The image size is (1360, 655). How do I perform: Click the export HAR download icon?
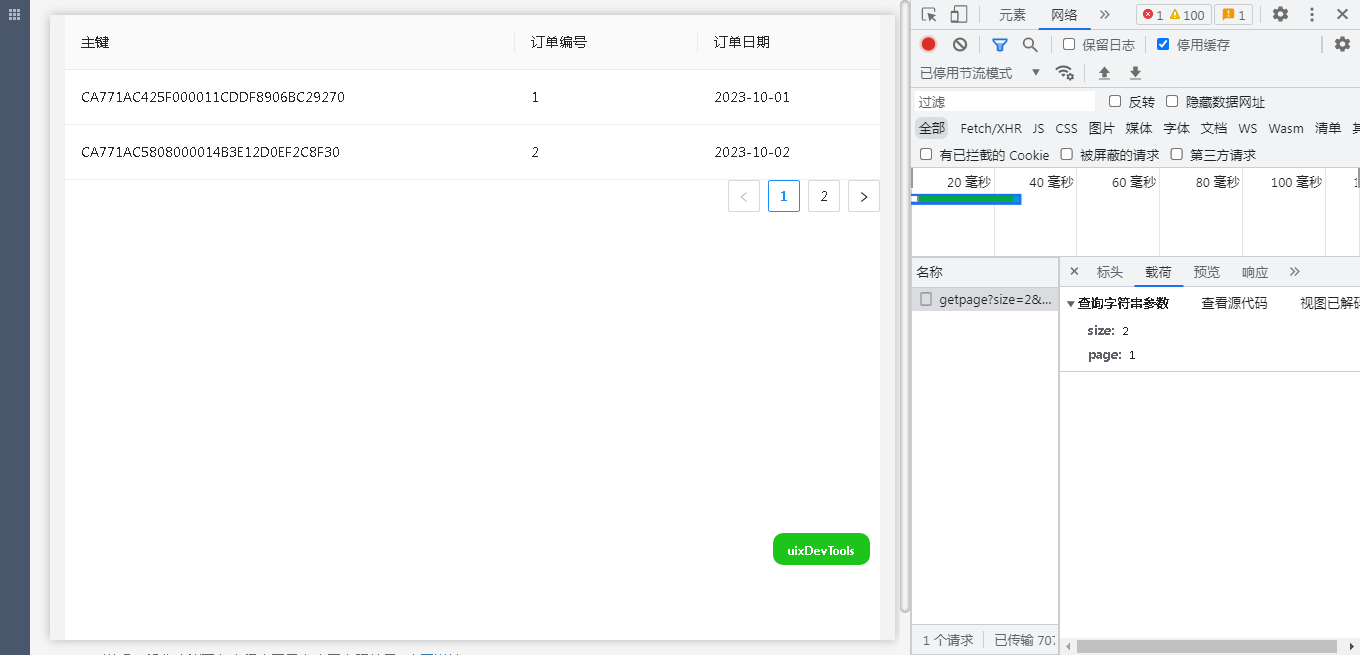[x=1135, y=73]
